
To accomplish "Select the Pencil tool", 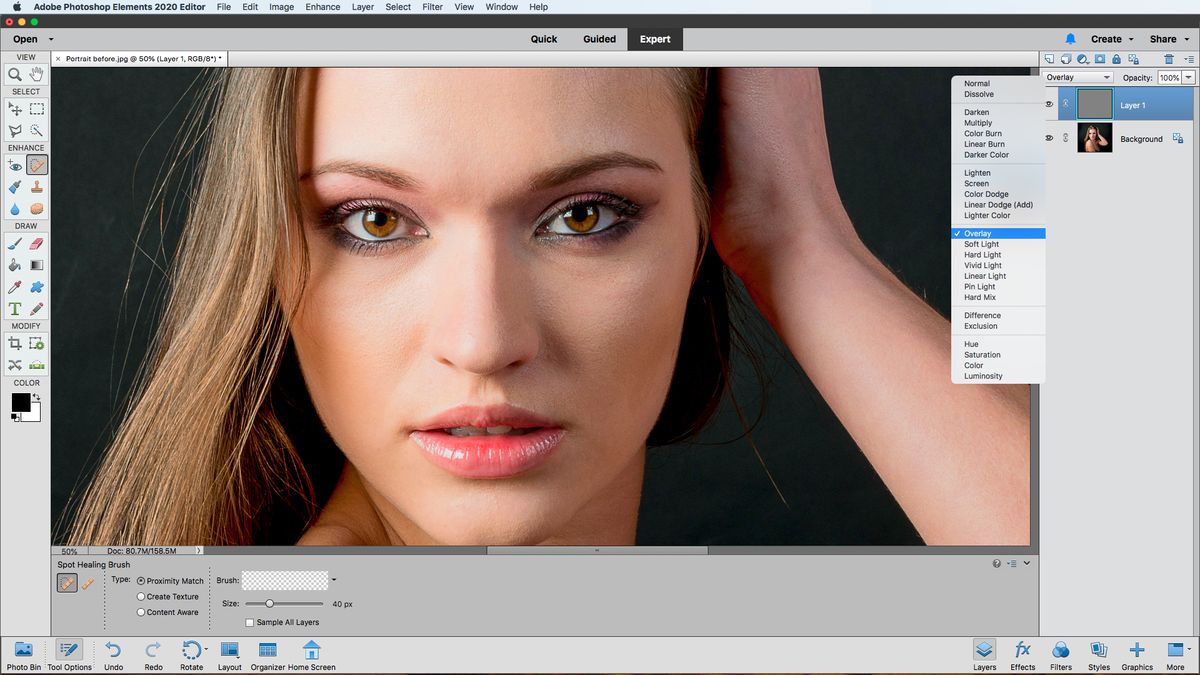I will pyautogui.click(x=37, y=309).
